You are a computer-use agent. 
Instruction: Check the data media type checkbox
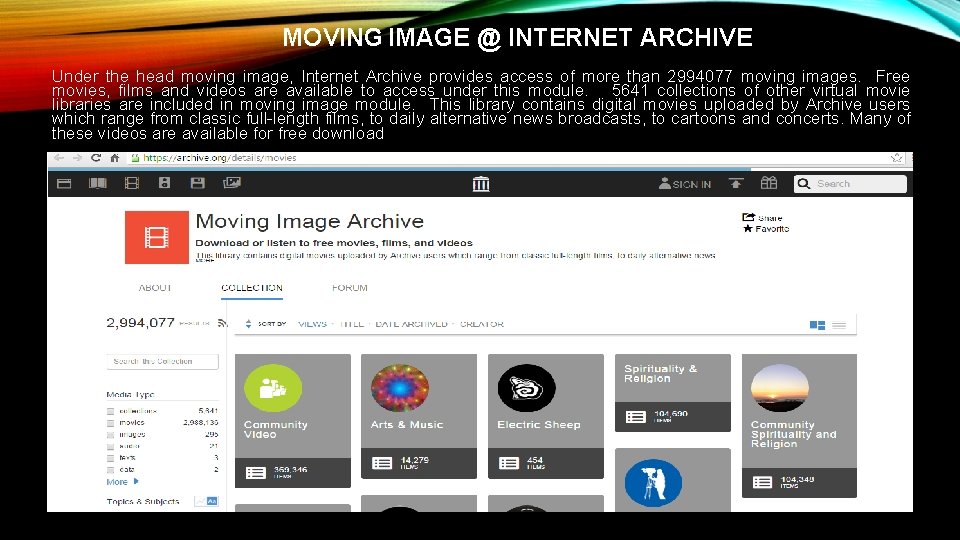(110, 470)
